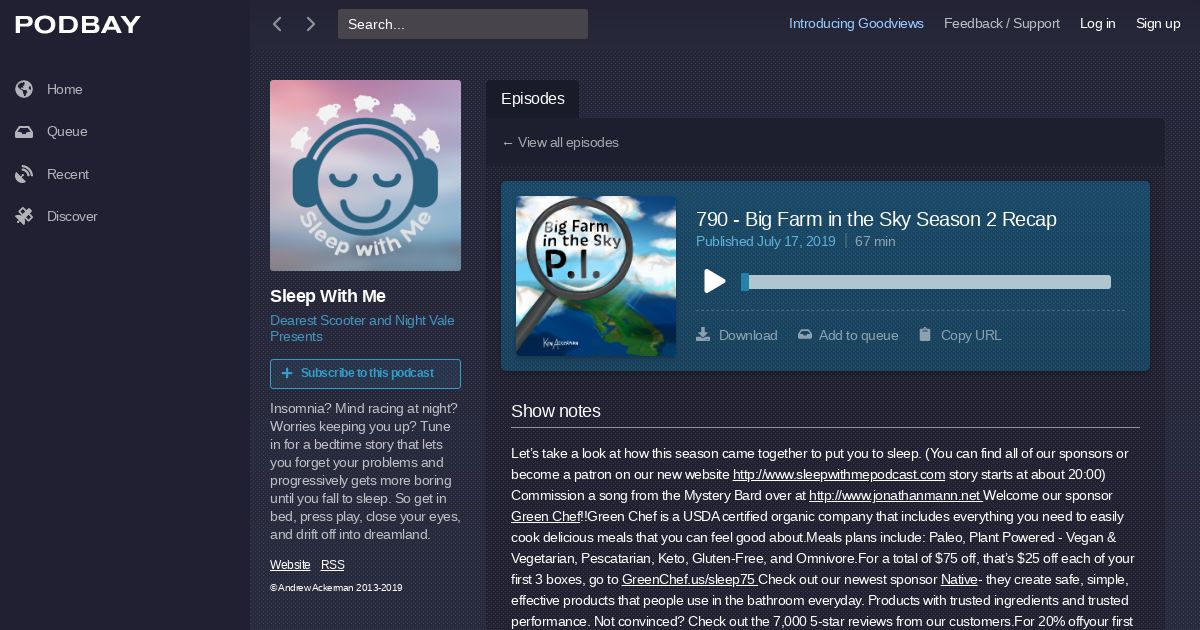Open Recent menu item
Image resolution: width=1200 pixels, height=630 pixels.
pos(68,174)
